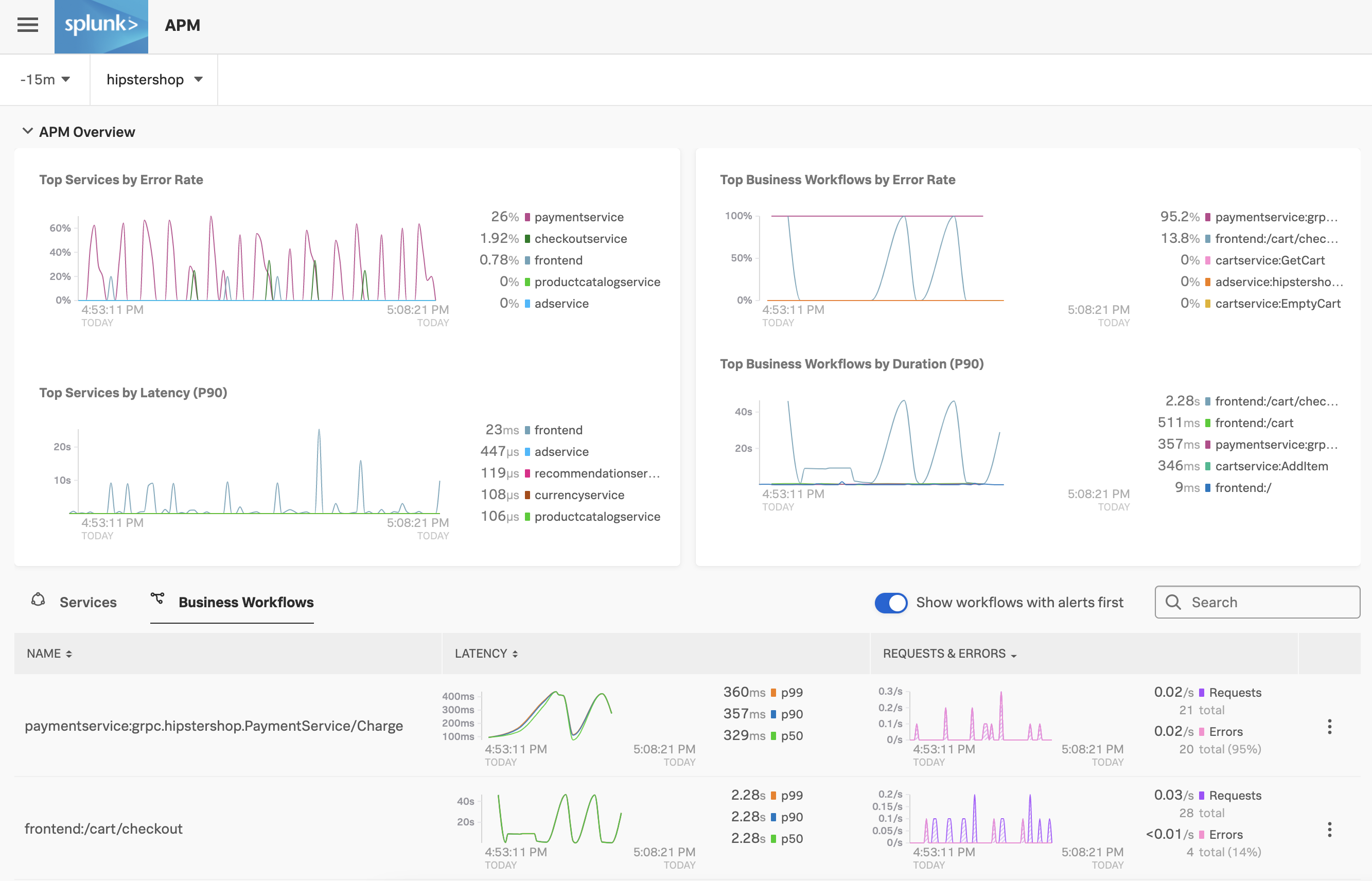
Task: Click paymentservice color swatch in error rate legend
Action: click(x=527, y=217)
